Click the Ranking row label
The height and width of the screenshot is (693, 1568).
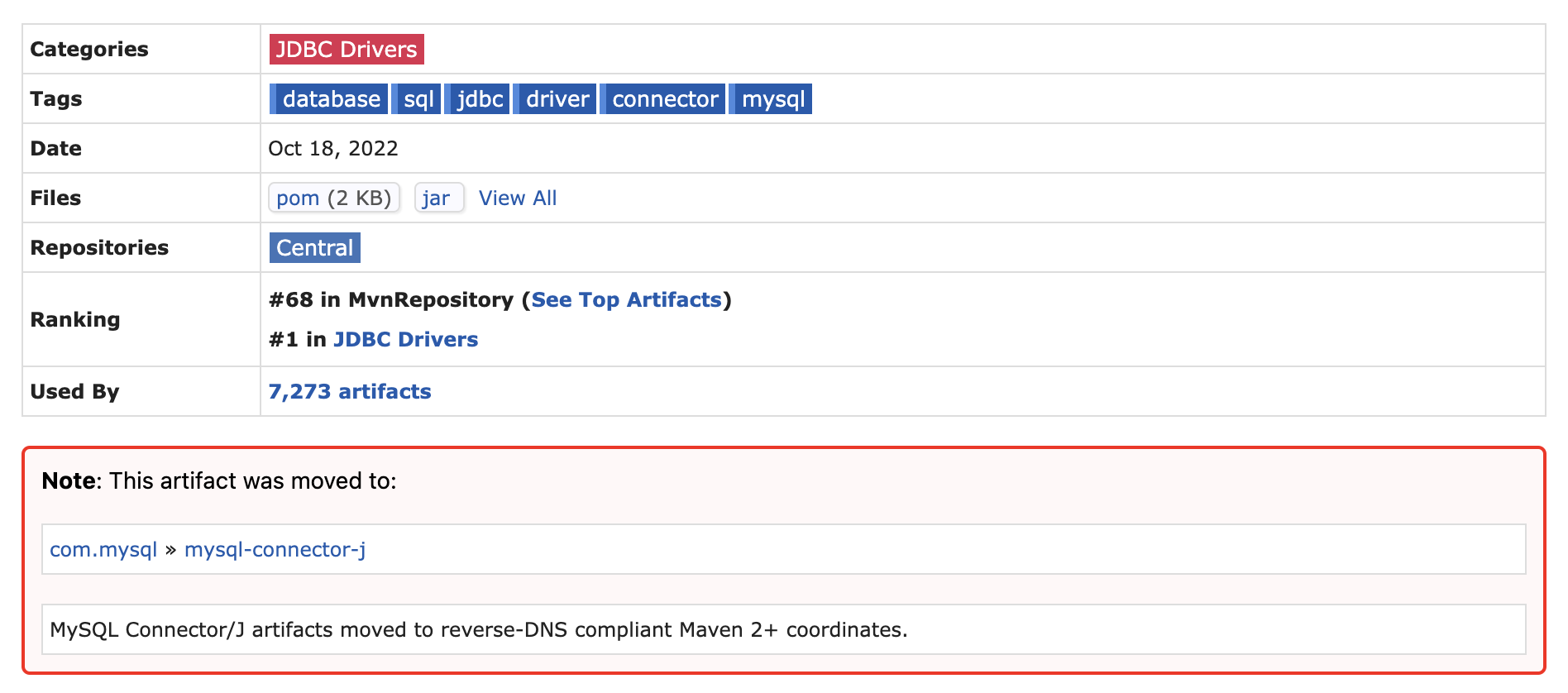coord(75,320)
